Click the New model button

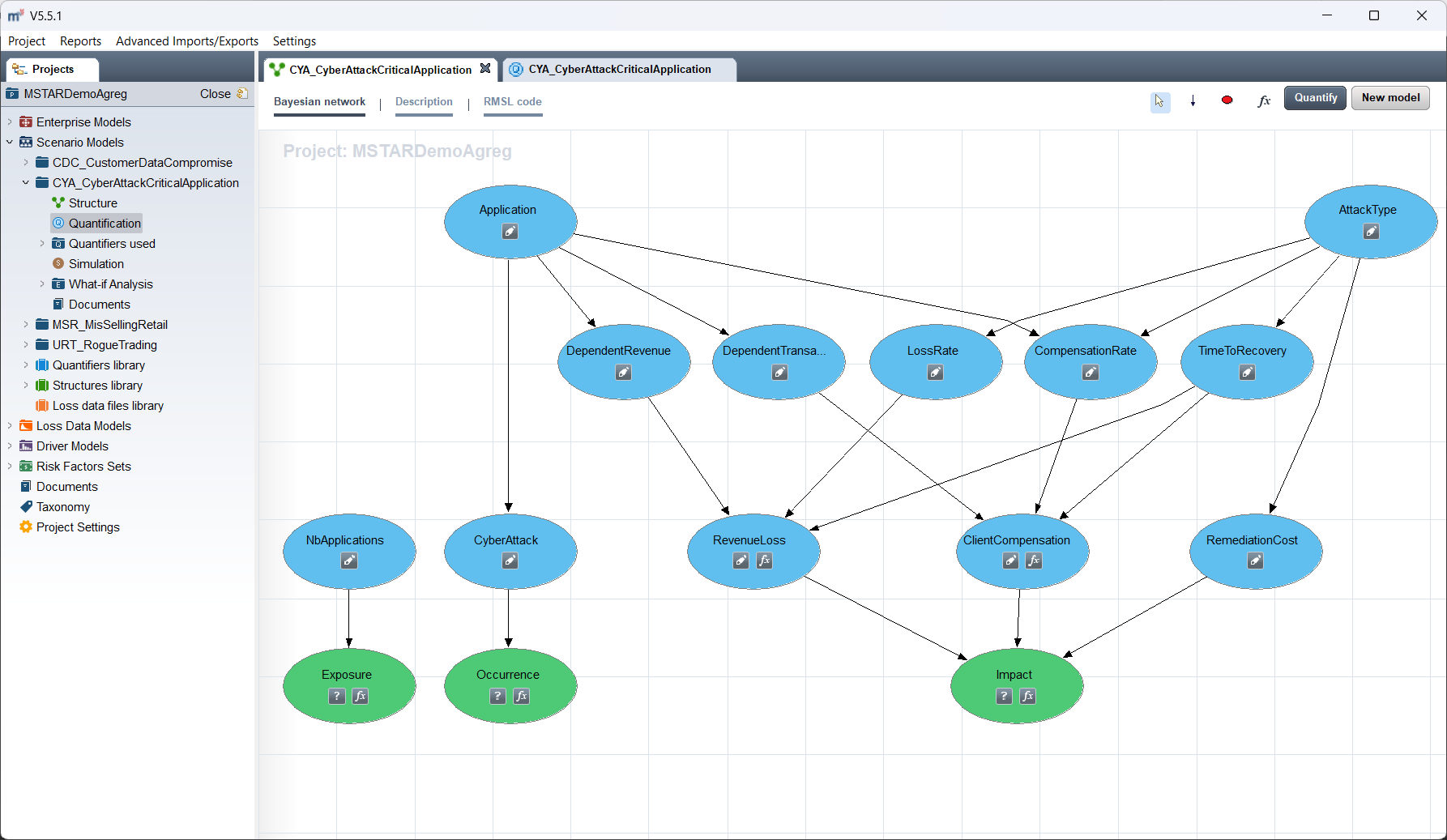[x=1390, y=98]
